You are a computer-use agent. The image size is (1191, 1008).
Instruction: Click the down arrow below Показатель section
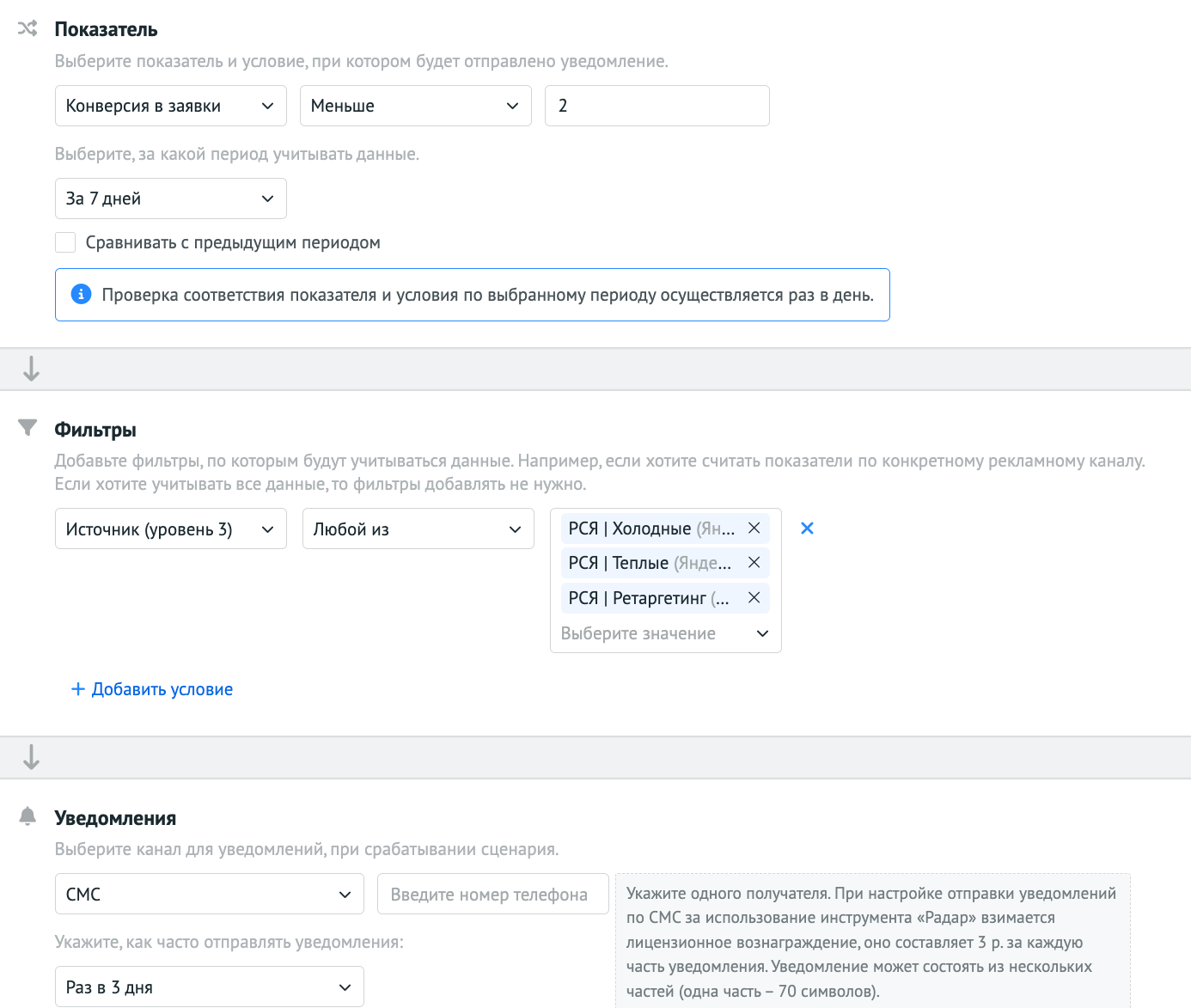click(x=32, y=369)
